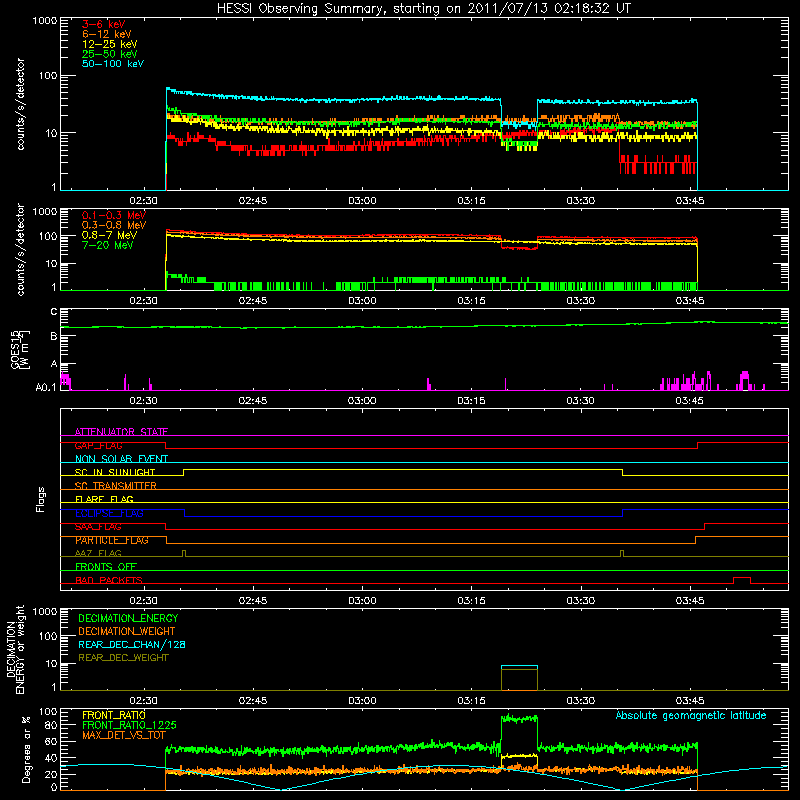Select the A0.1 label on GOES axis
This screenshot has height=800, width=800.
(x=46, y=387)
